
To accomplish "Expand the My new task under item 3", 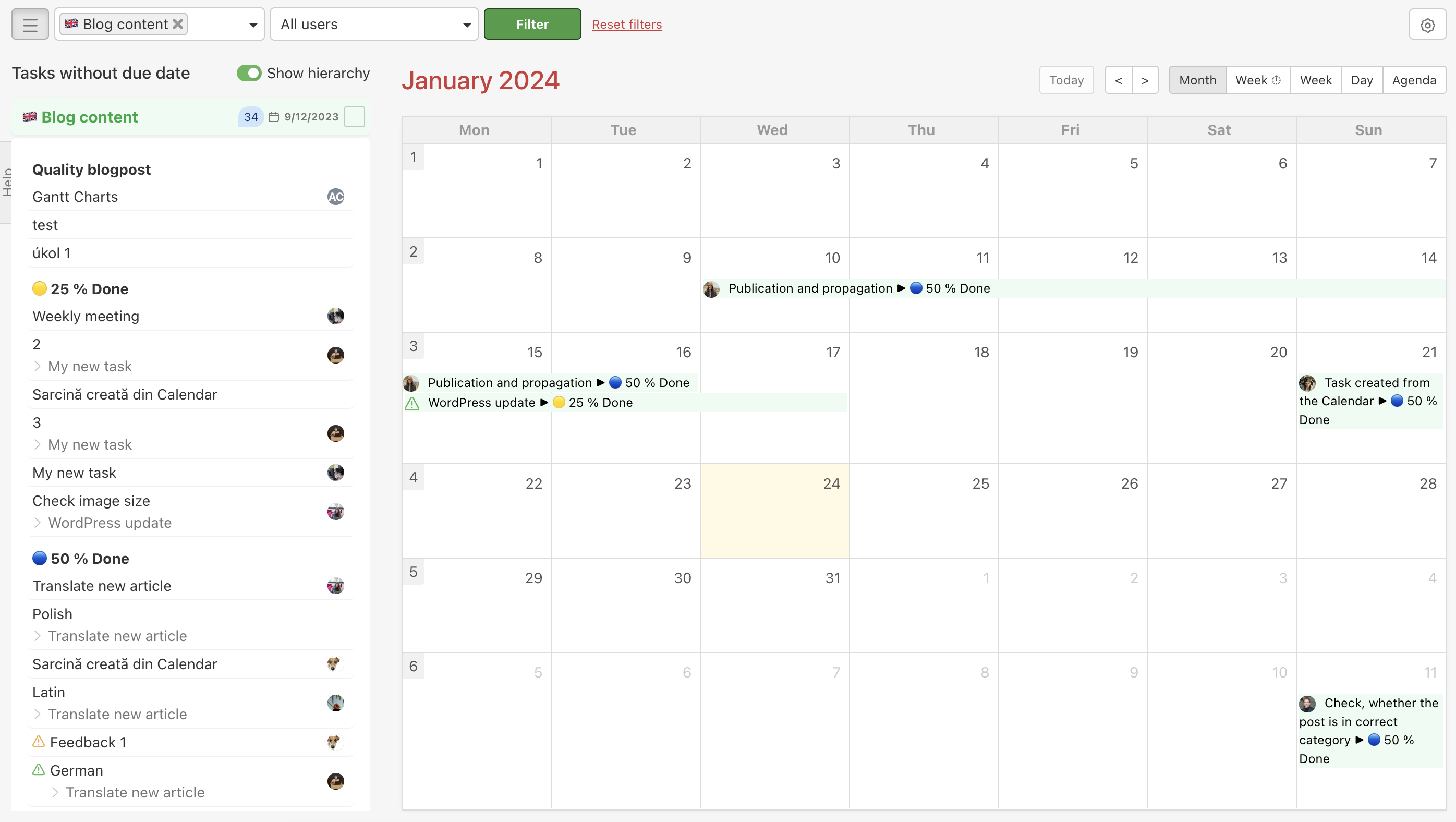I will tap(37, 444).
